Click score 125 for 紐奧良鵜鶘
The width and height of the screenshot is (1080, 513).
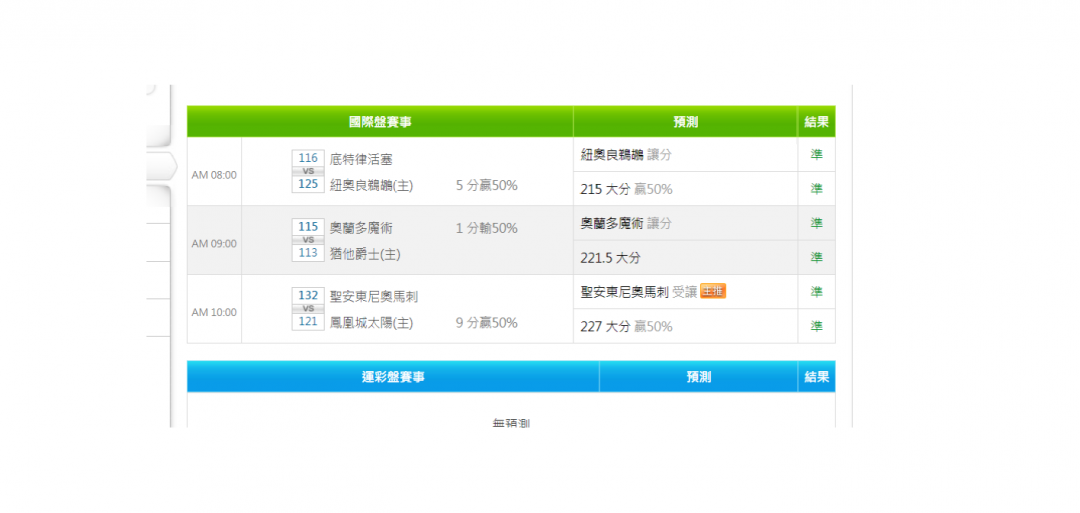point(308,184)
